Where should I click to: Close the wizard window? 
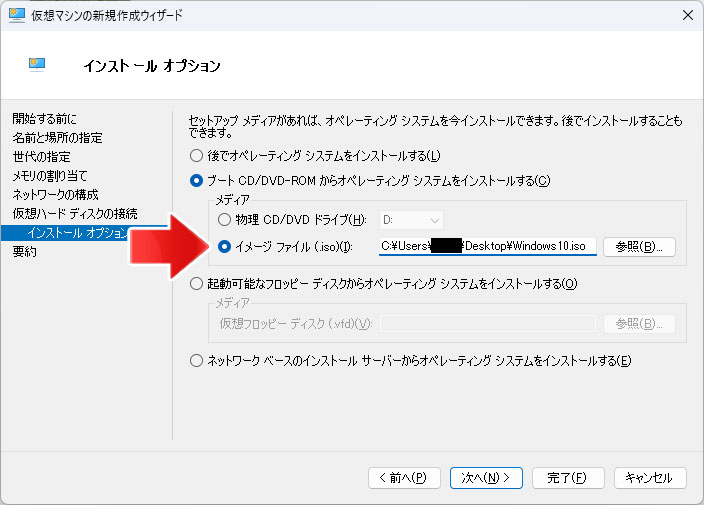pos(687,15)
